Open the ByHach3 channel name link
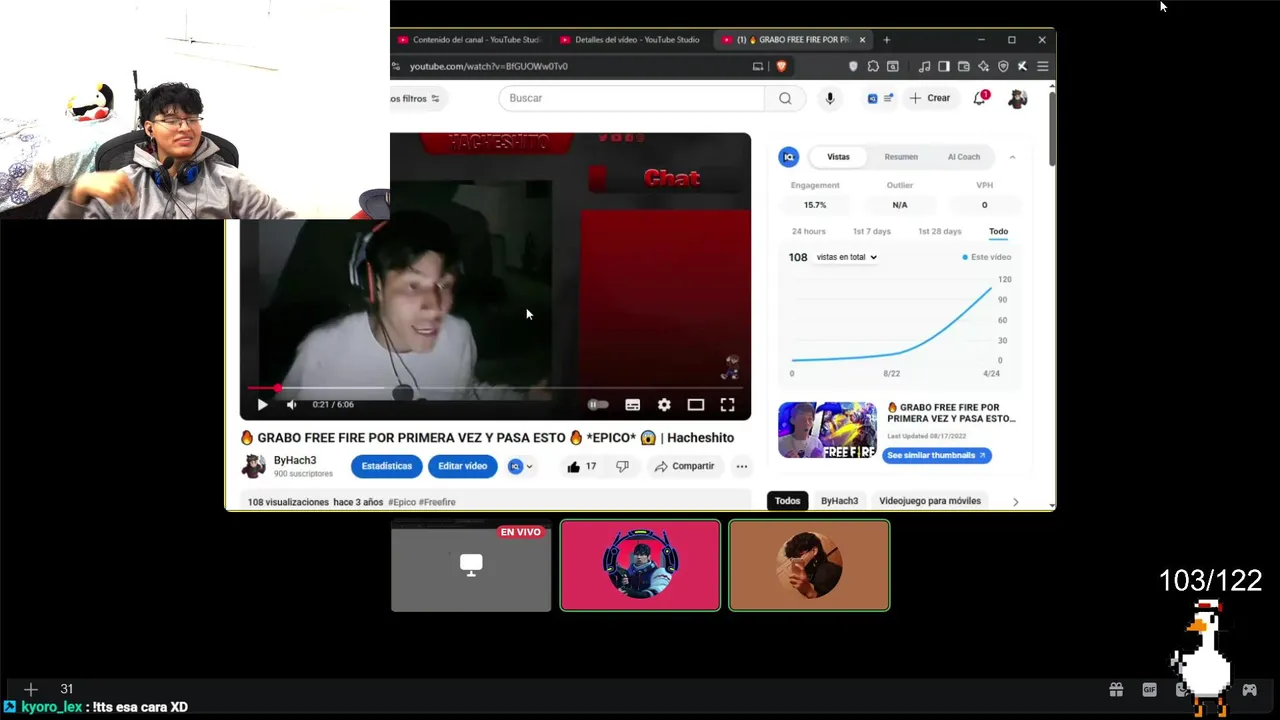1280x720 pixels. (295, 461)
